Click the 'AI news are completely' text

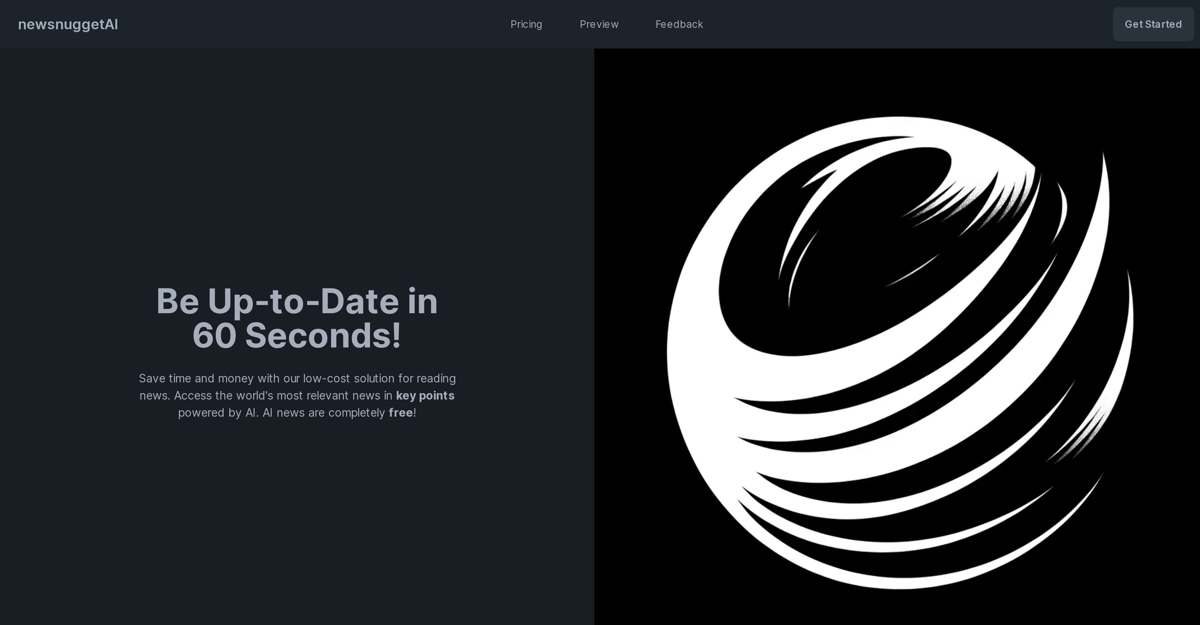(323, 412)
